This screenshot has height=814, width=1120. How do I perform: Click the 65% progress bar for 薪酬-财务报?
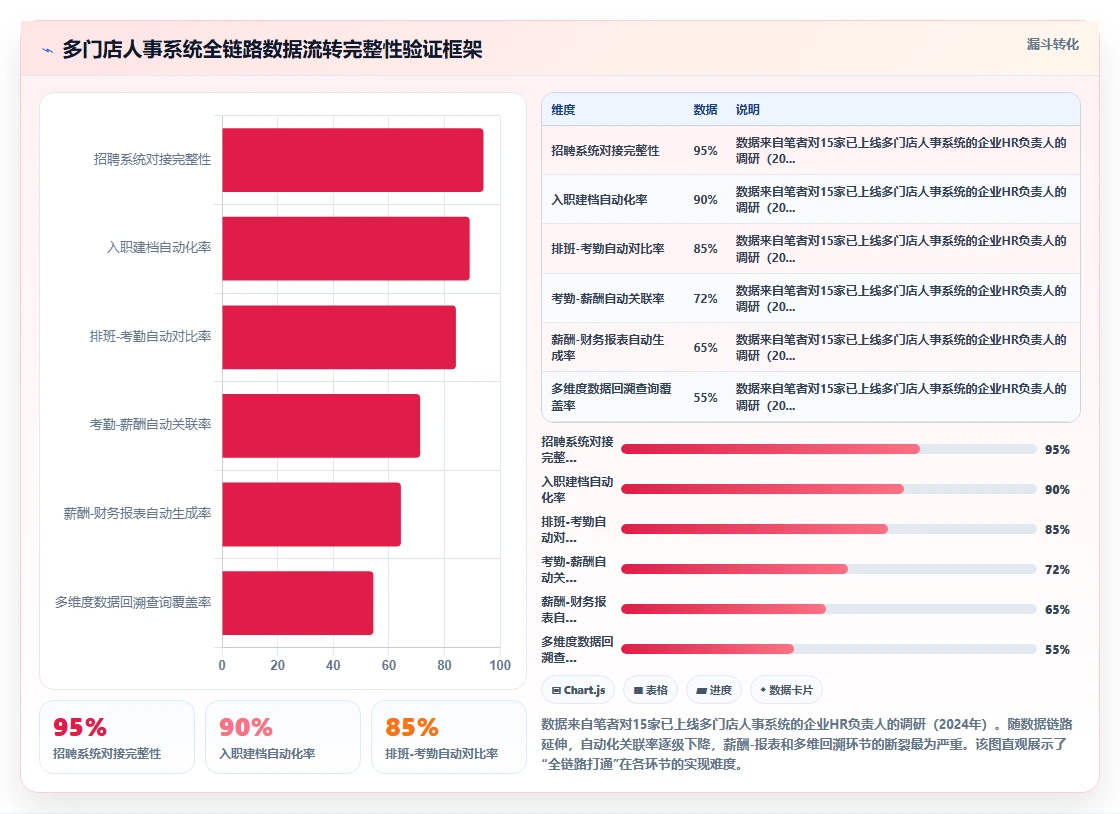click(829, 609)
